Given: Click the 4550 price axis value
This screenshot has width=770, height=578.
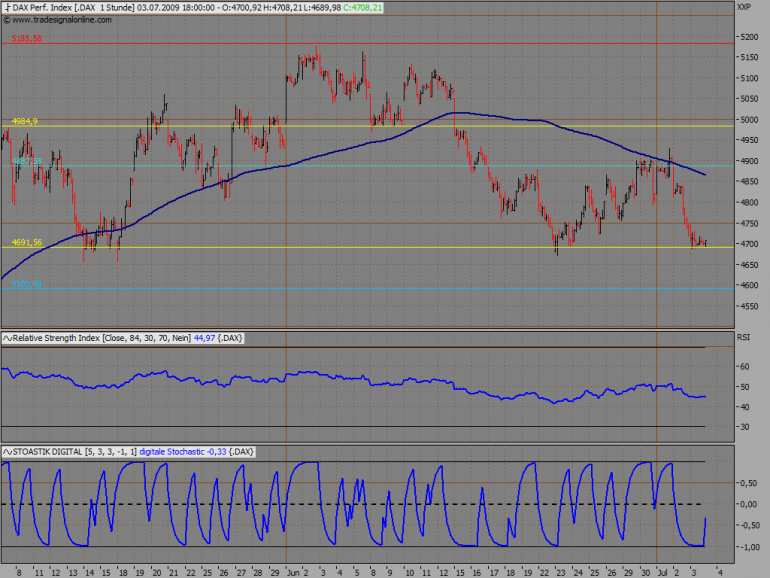Looking at the screenshot, I should 748,306.
